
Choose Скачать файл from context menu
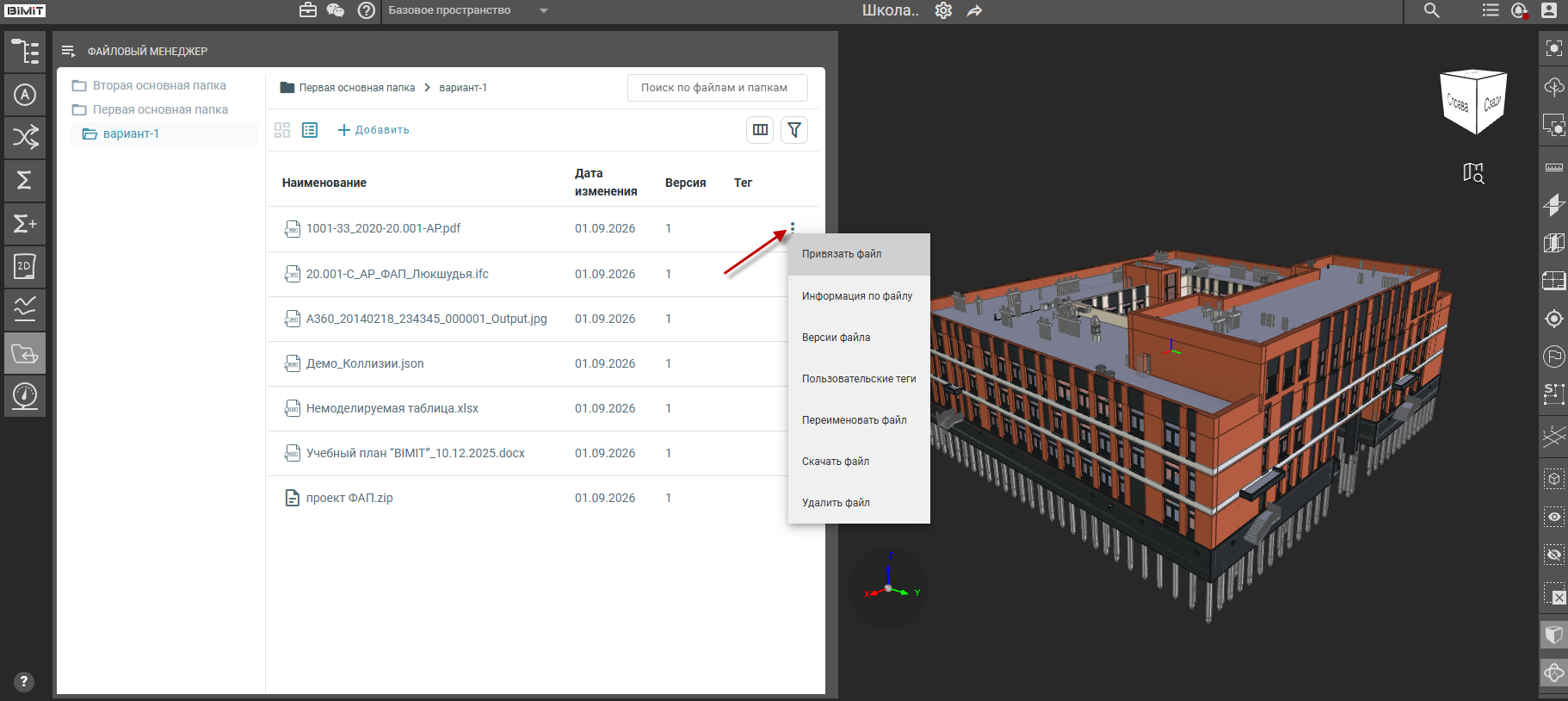click(859, 461)
